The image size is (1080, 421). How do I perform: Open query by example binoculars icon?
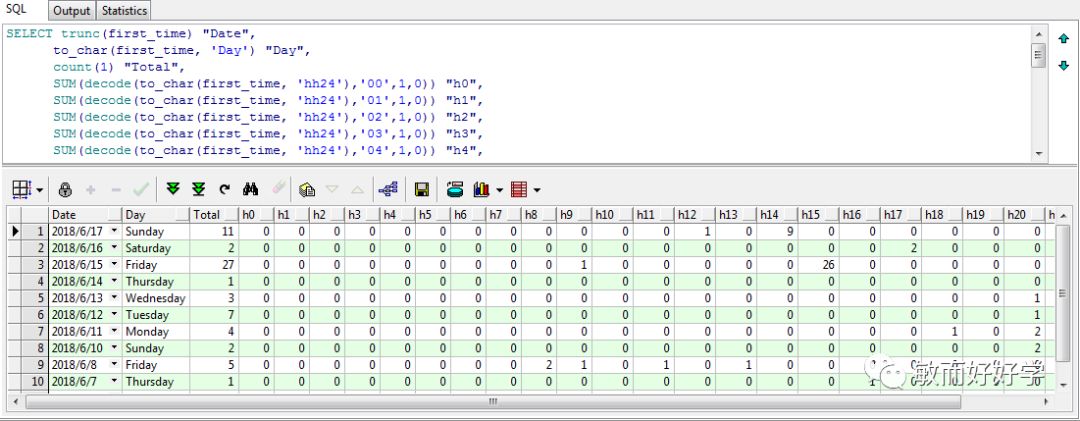[250, 189]
